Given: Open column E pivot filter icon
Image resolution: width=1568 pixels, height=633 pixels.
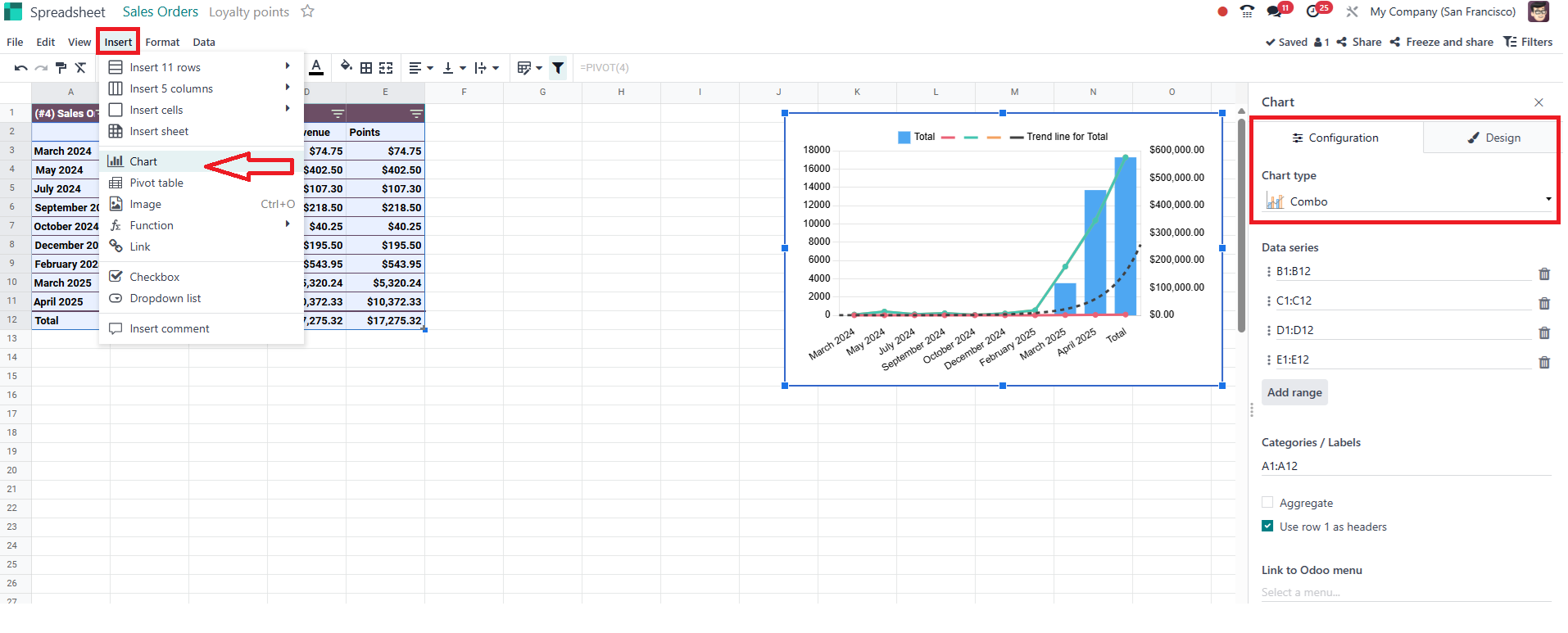Looking at the screenshot, I should click(x=416, y=114).
